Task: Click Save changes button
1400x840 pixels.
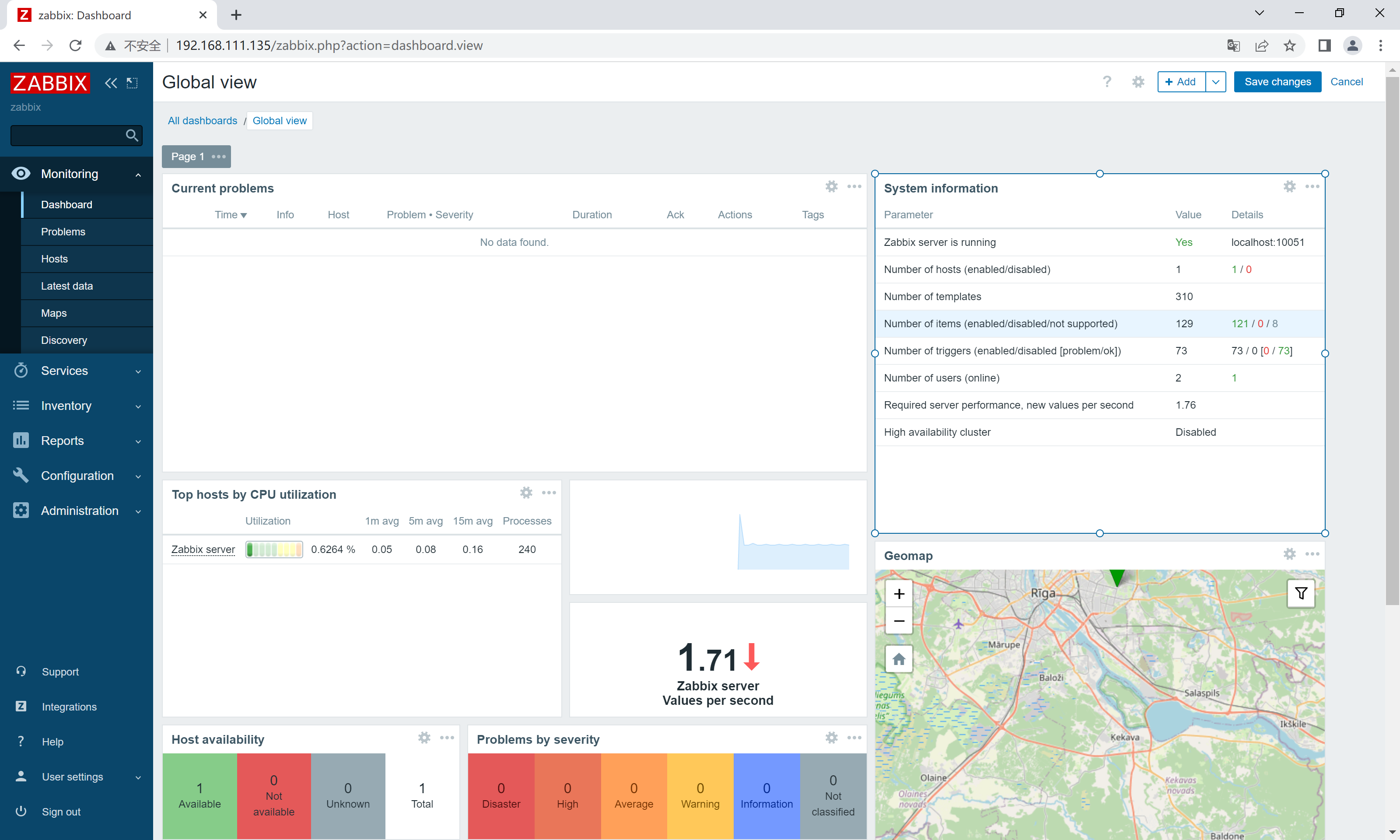Action: [1277, 82]
